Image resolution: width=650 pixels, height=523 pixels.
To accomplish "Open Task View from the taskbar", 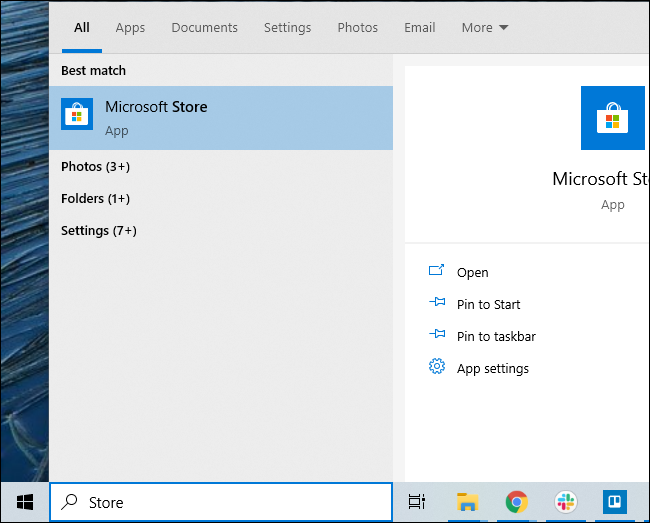I will click(418, 502).
